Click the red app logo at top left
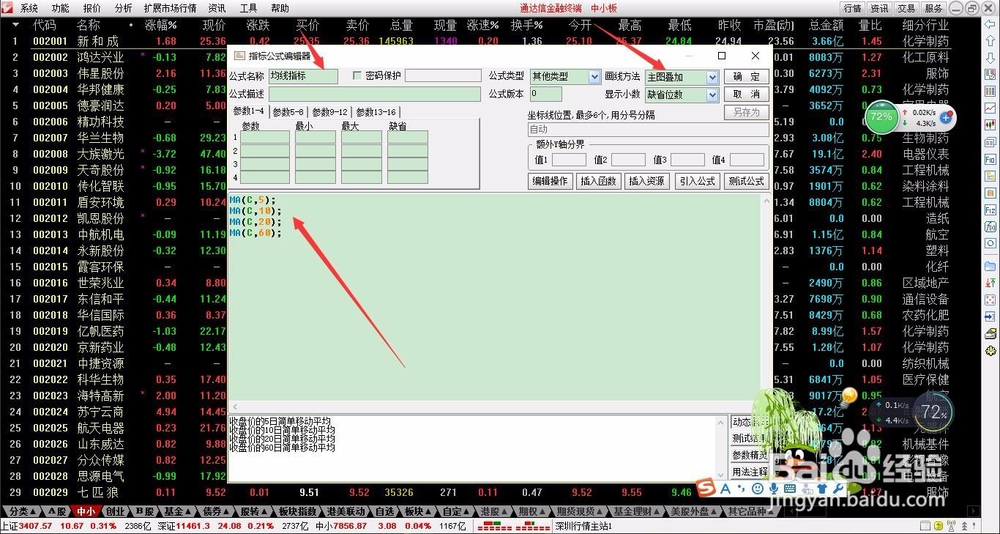The width and height of the screenshot is (1000, 534). [x=7, y=8]
